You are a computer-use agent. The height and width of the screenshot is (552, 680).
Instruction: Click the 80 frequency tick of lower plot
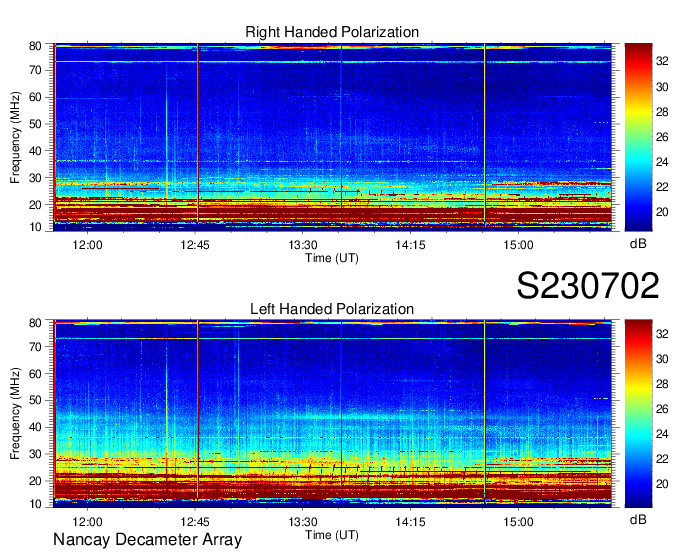point(35,322)
